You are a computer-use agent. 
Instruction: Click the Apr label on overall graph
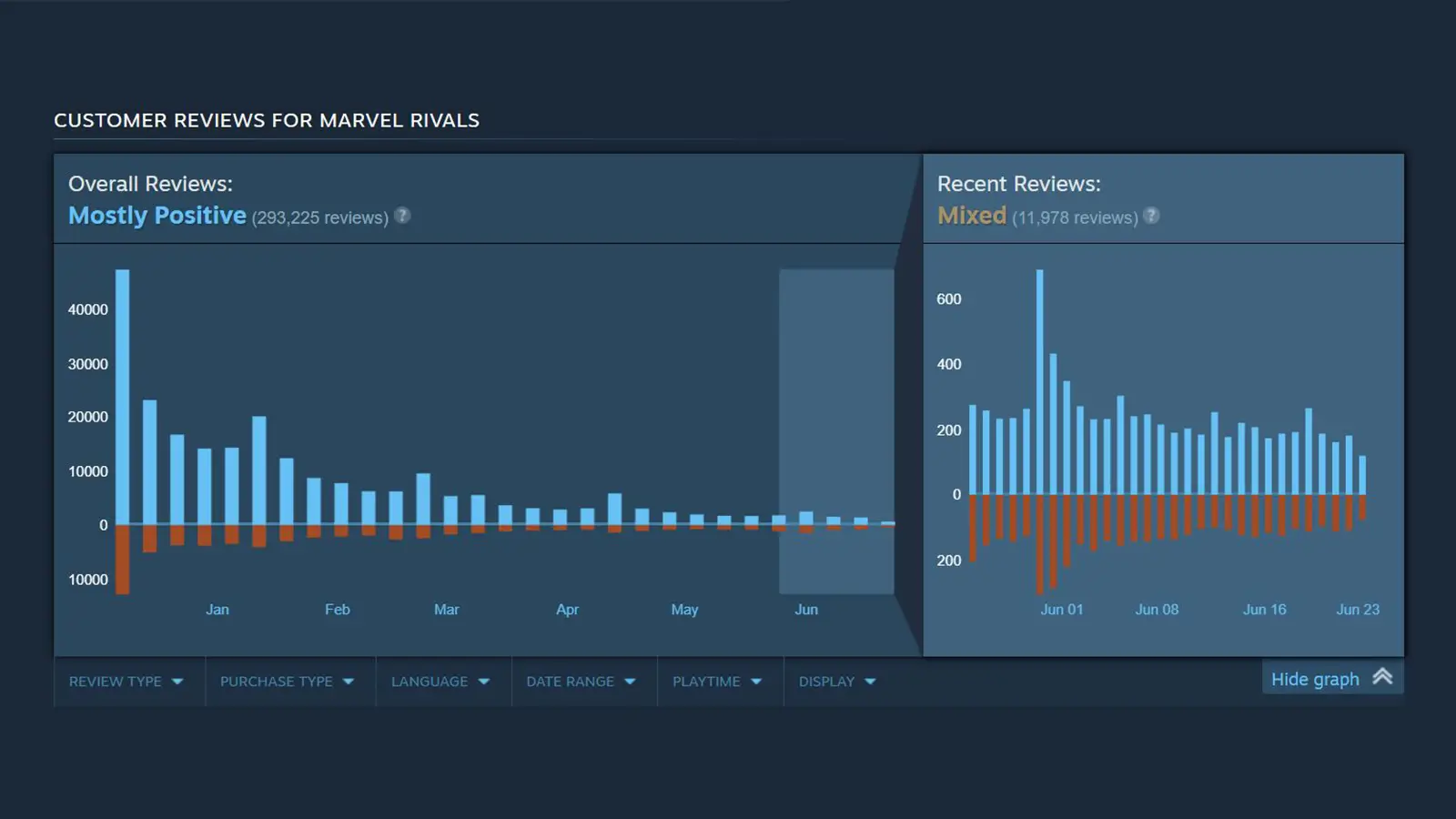pos(568,610)
